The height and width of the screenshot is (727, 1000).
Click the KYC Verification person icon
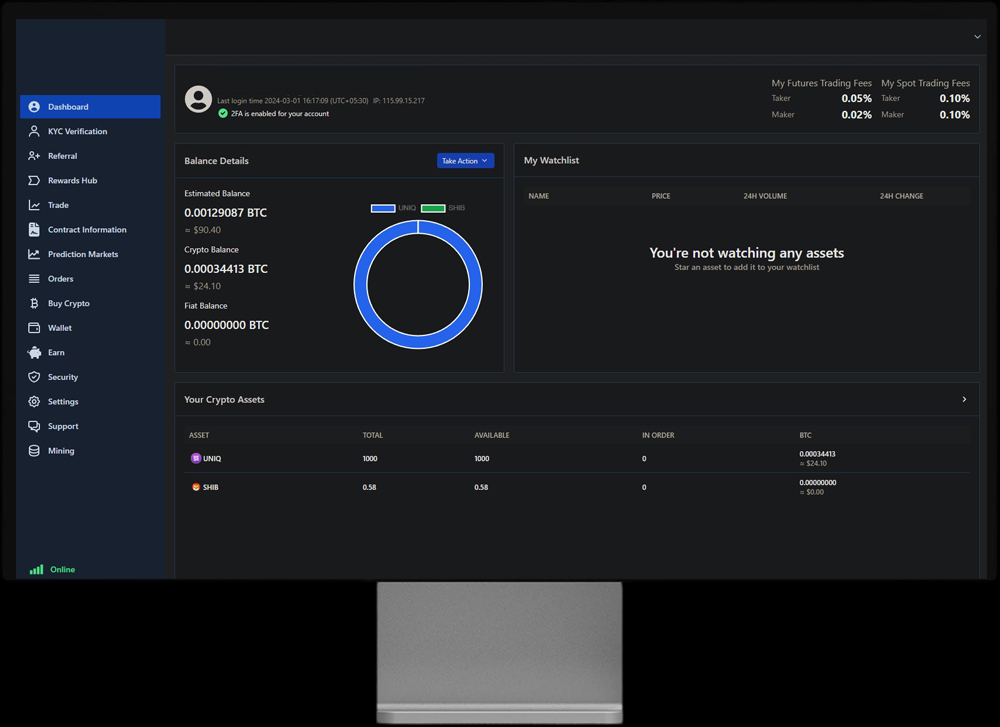pos(34,131)
